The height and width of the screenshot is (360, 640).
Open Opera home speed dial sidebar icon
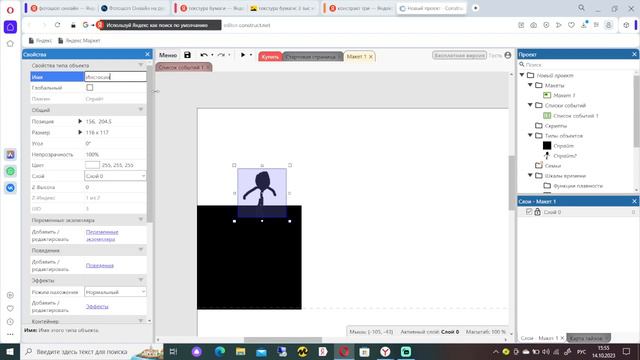pos(10,27)
